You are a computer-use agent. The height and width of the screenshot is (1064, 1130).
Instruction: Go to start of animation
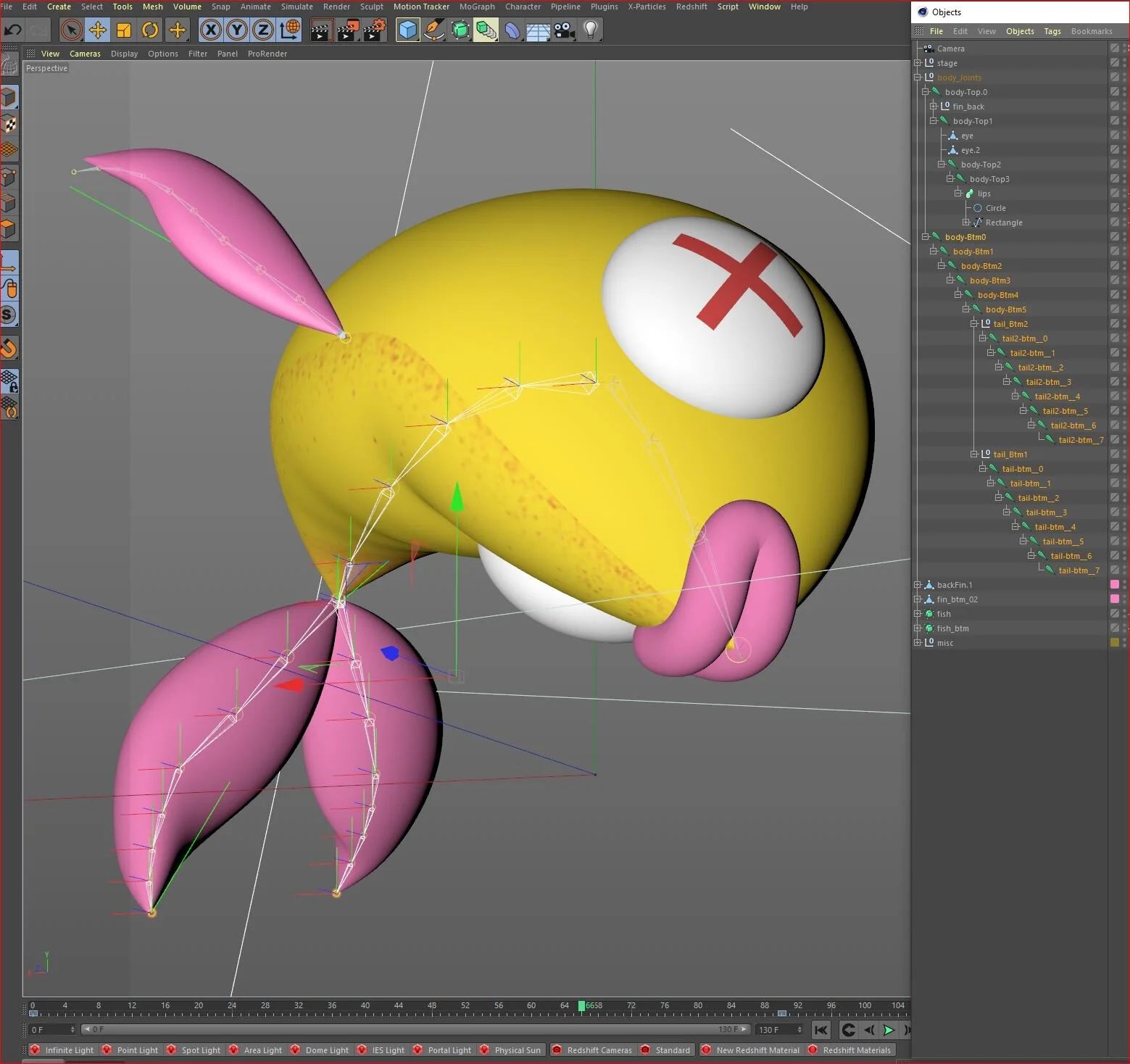pos(821,1029)
